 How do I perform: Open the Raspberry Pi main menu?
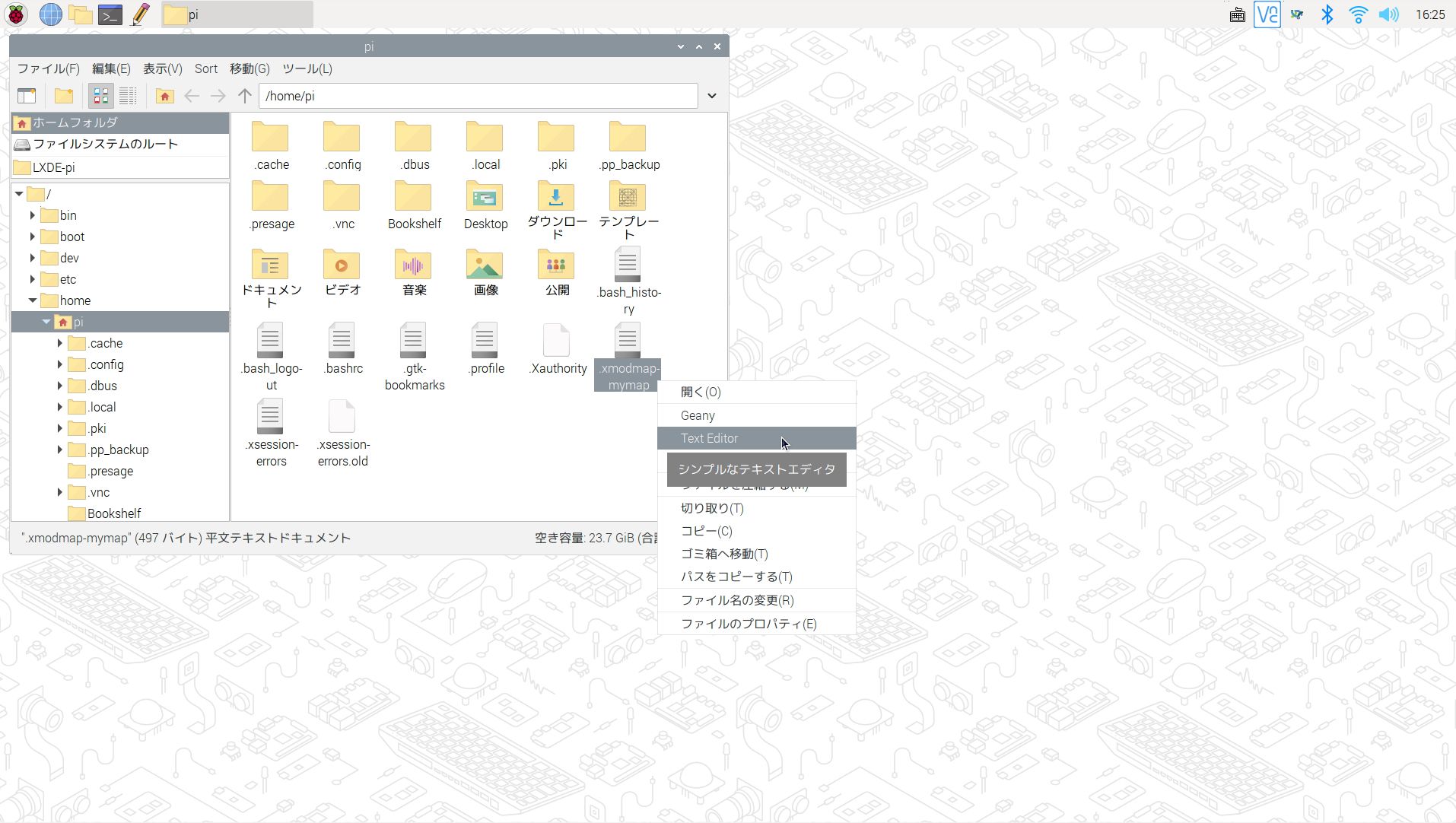click(x=17, y=14)
